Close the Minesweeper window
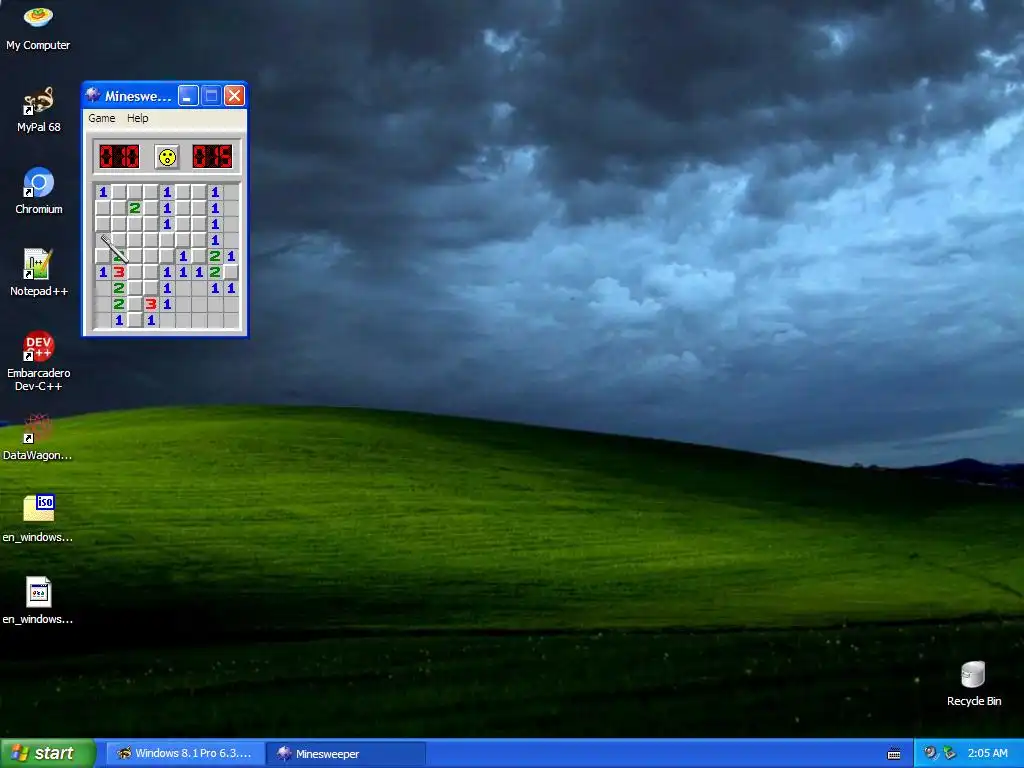This screenshot has width=1024, height=768. click(234, 96)
